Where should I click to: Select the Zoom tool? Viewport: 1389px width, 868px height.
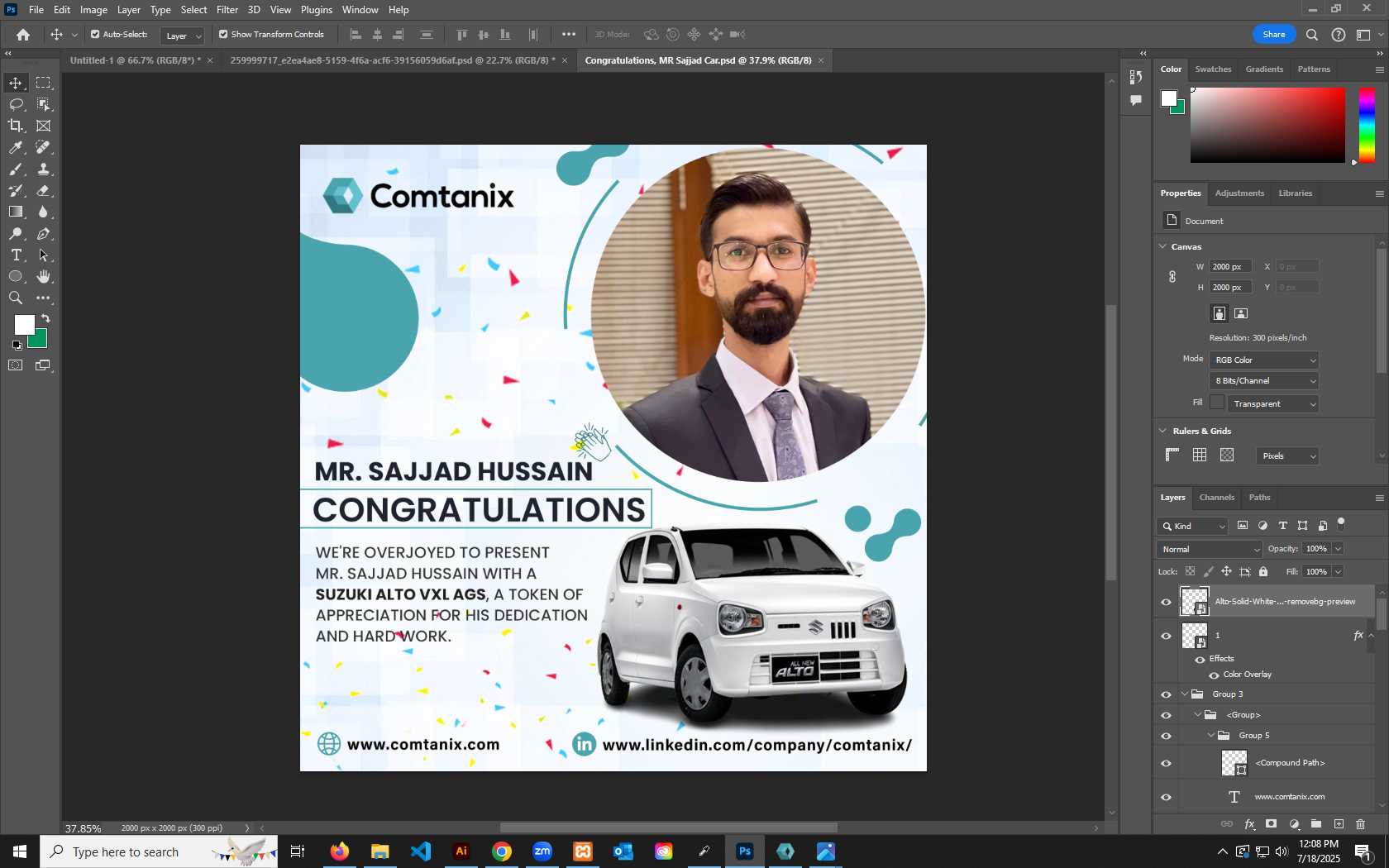click(16, 298)
